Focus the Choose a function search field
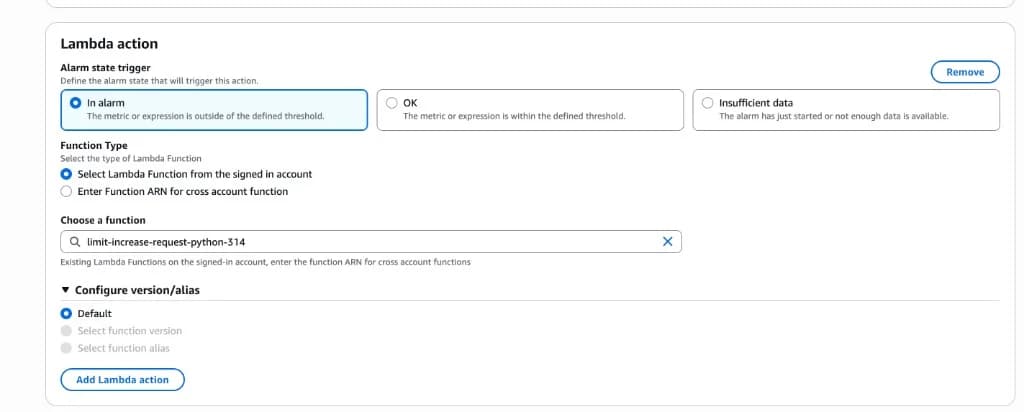The width and height of the screenshot is (1024, 412). coord(371,242)
